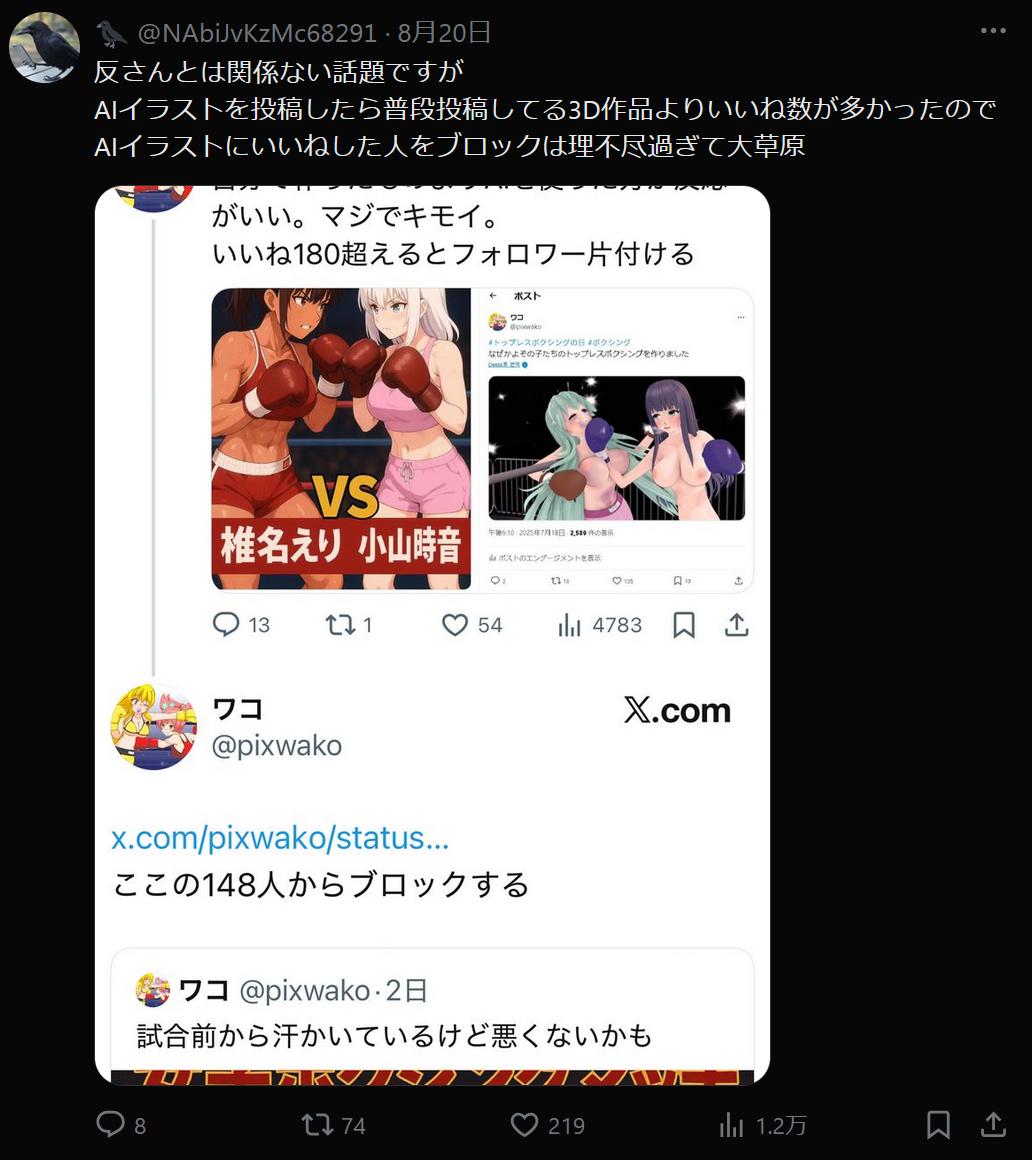Image resolution: width=1032 pixels, height=1160 pixels.
Task: Open the three-dot more options menu
Action: [993, 31]
